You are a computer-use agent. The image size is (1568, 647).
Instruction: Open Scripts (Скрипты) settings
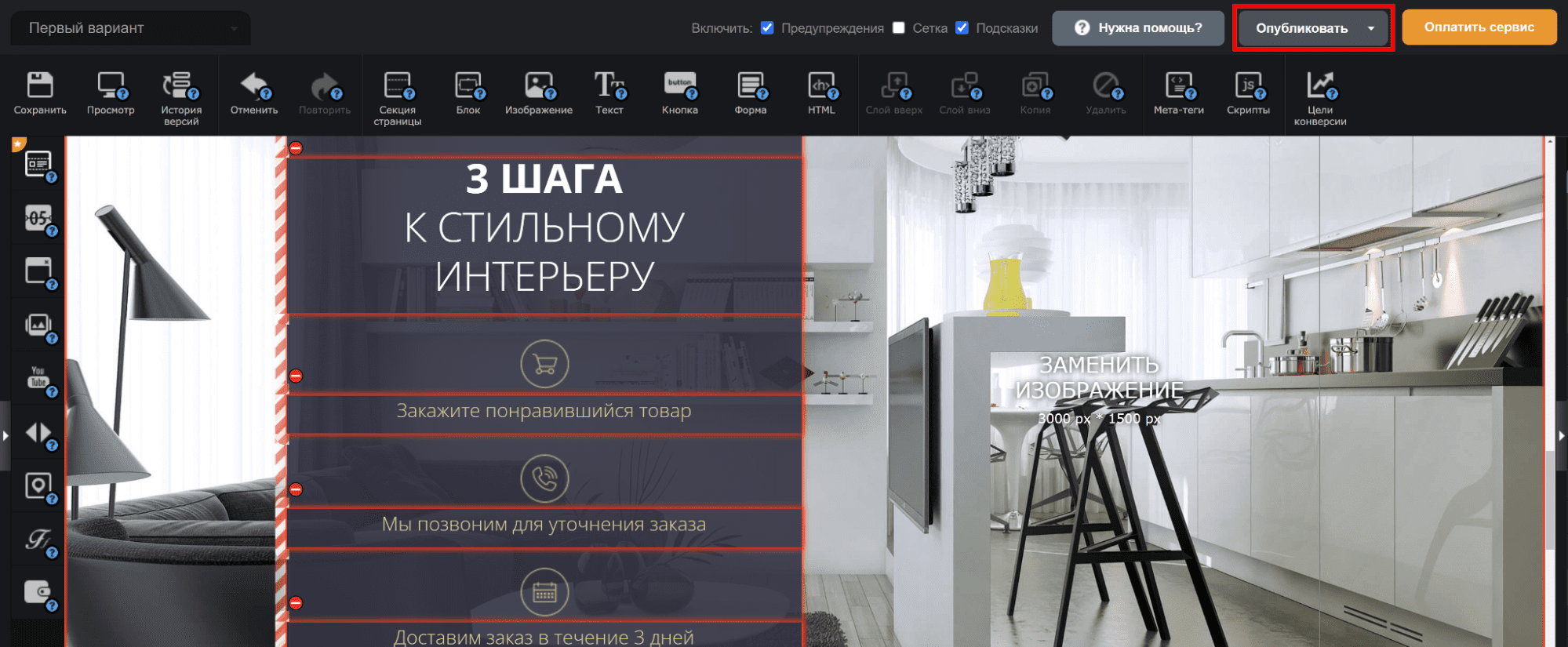tap(1248, 93)
